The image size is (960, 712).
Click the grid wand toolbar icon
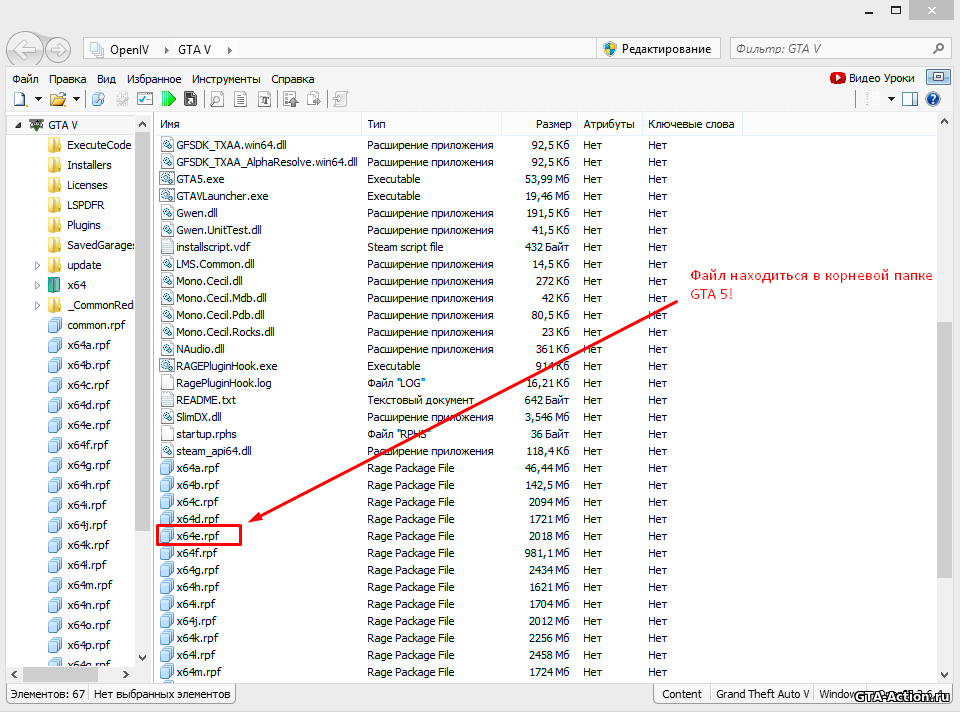[122, 99]
